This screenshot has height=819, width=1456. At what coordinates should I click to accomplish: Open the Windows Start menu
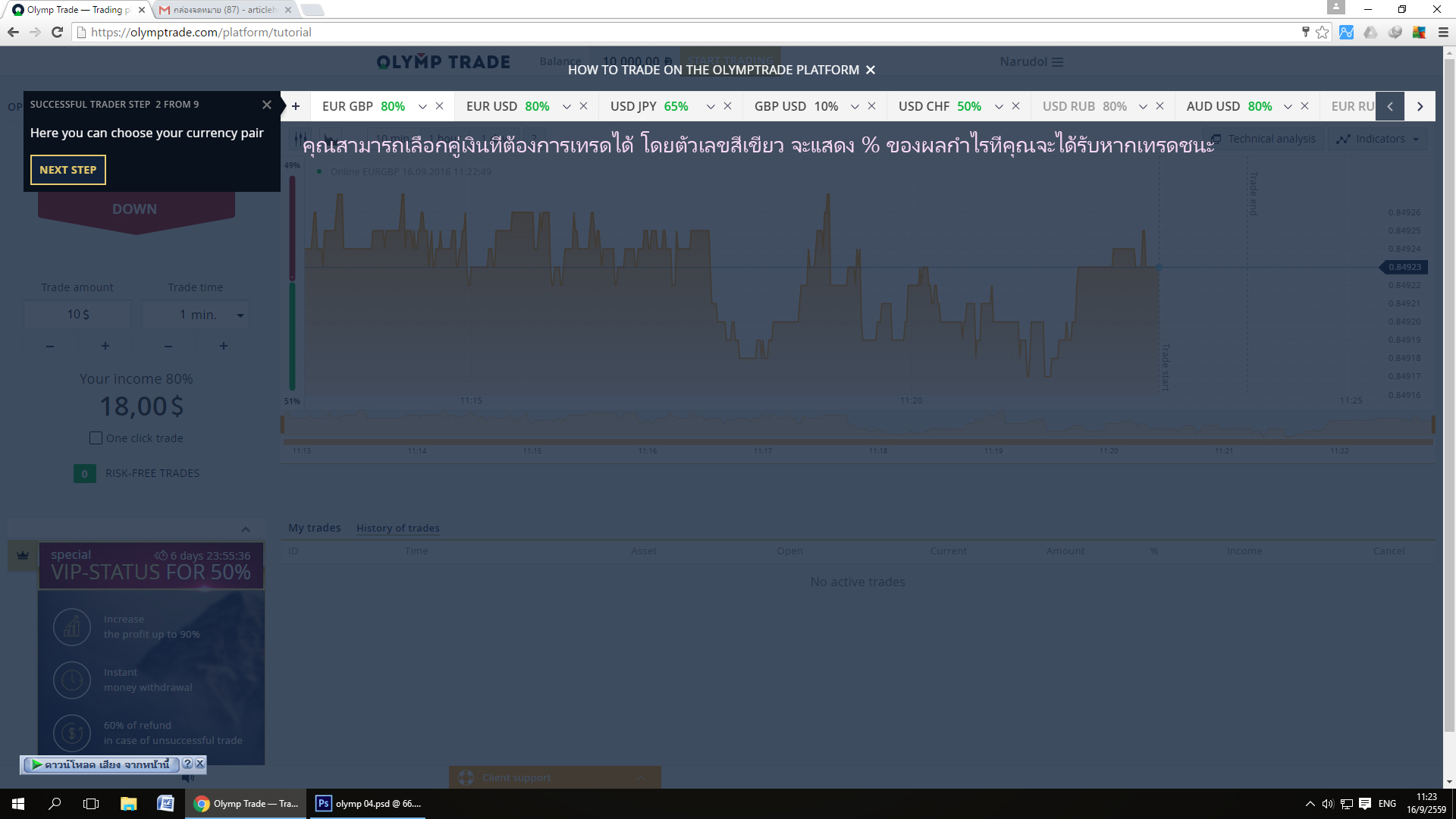(18, 804)
